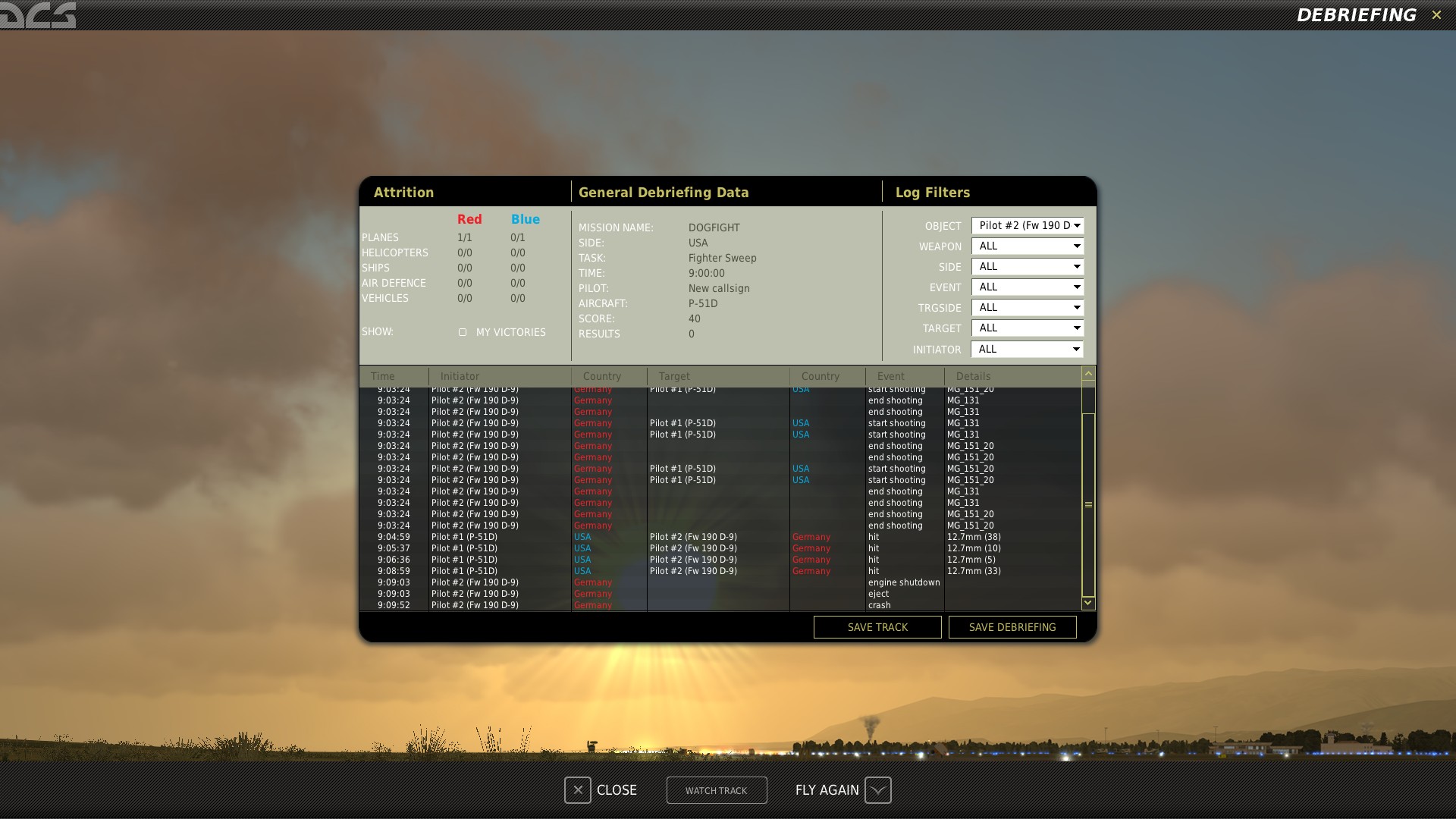Click the first Country column header
Viewport: 1456px width, 819px height.
pyautogui.click(x=602, y=376)
